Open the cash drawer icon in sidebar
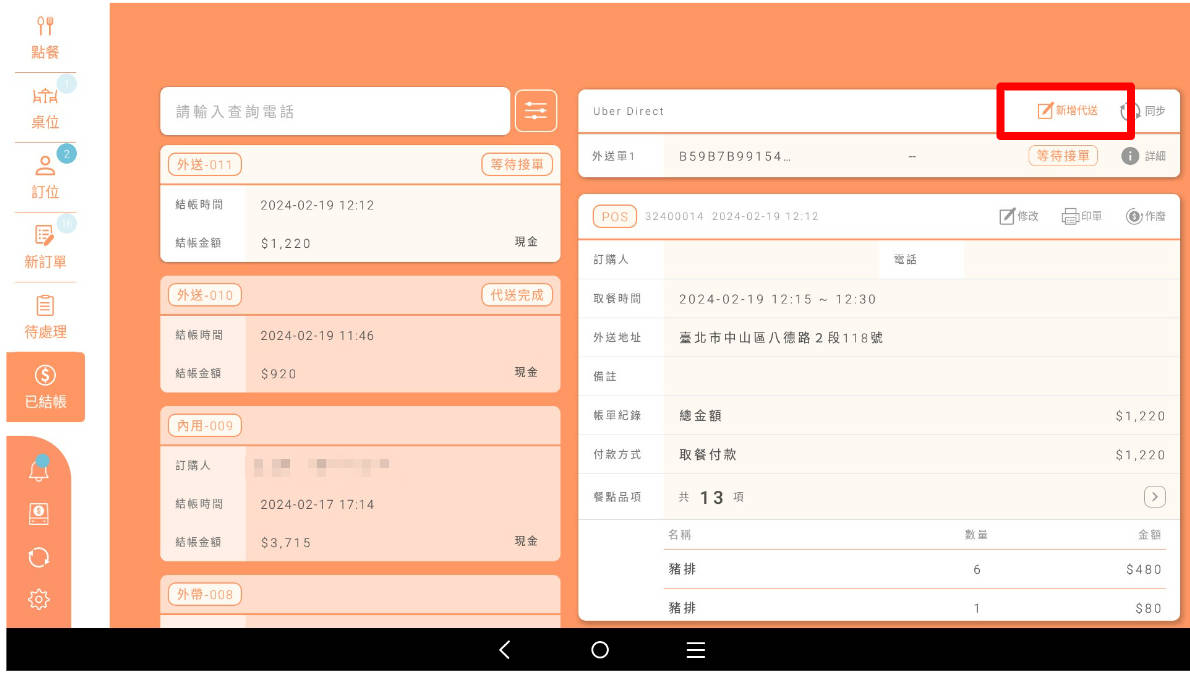The image size is (1190, 673). (39, 513)
